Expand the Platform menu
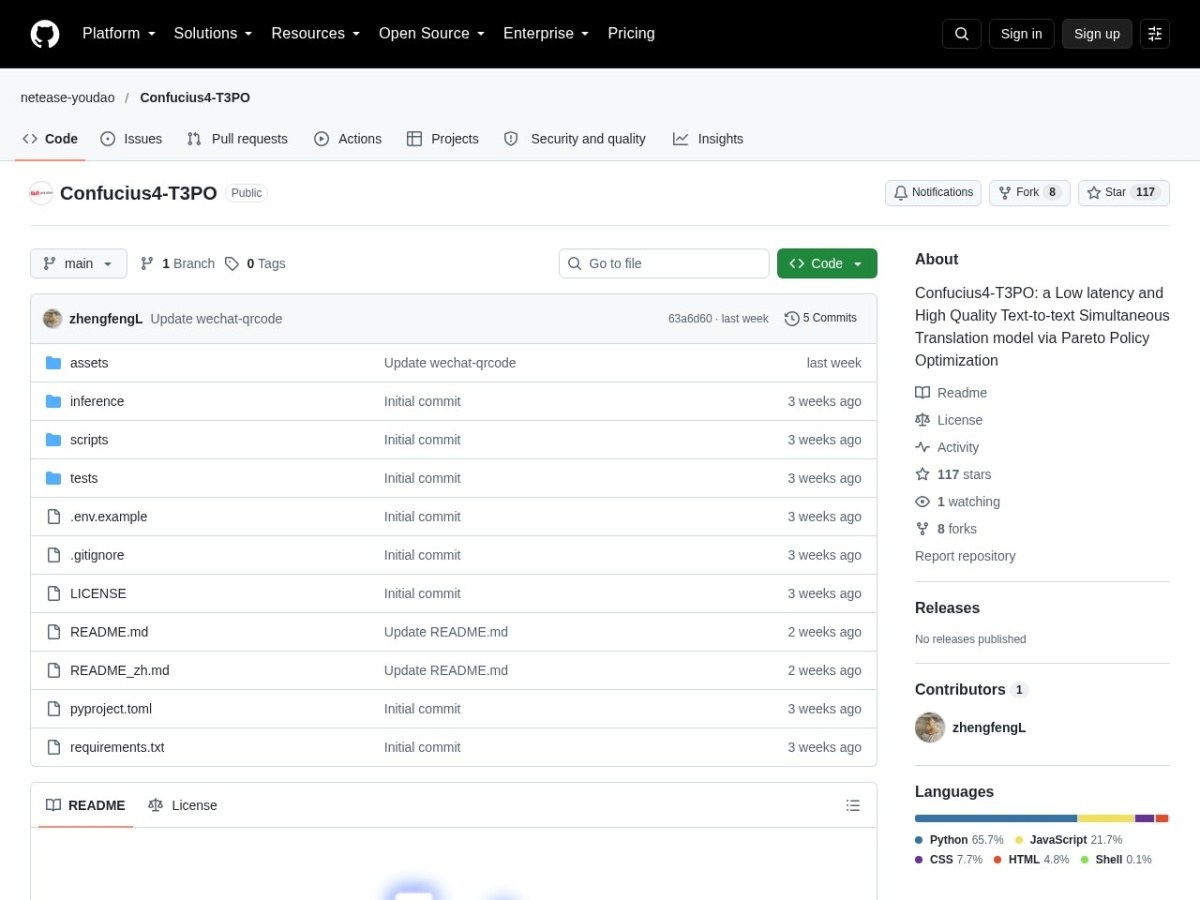Viewport: 1200px width, 900px height. coord(119,34)
